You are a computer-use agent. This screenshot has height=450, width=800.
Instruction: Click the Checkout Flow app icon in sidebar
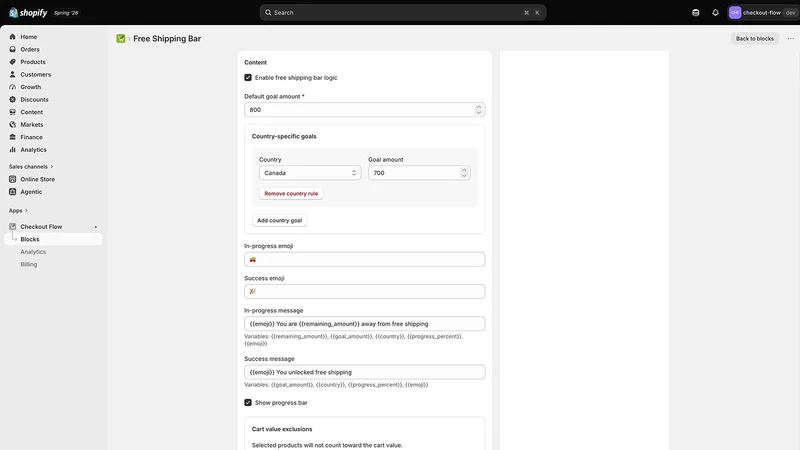click(x=12, y=227)
